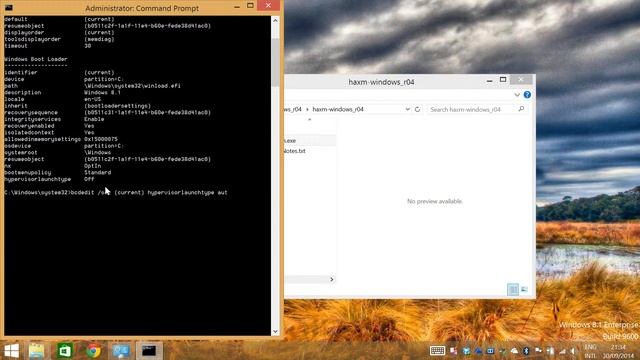Select haxm-windows_r04 breadcrumb in address bar

pyautogui.click(x=338, y=109)
